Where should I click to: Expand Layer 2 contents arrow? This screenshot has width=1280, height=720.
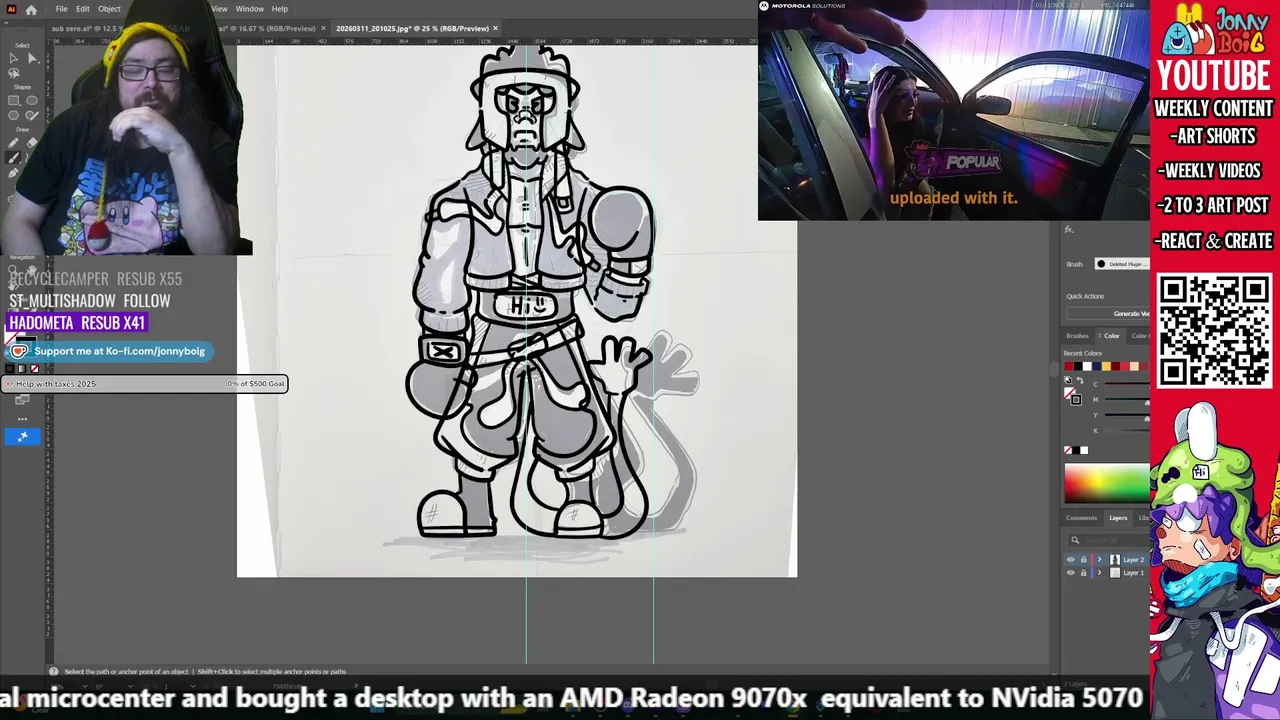point(1099,559)
